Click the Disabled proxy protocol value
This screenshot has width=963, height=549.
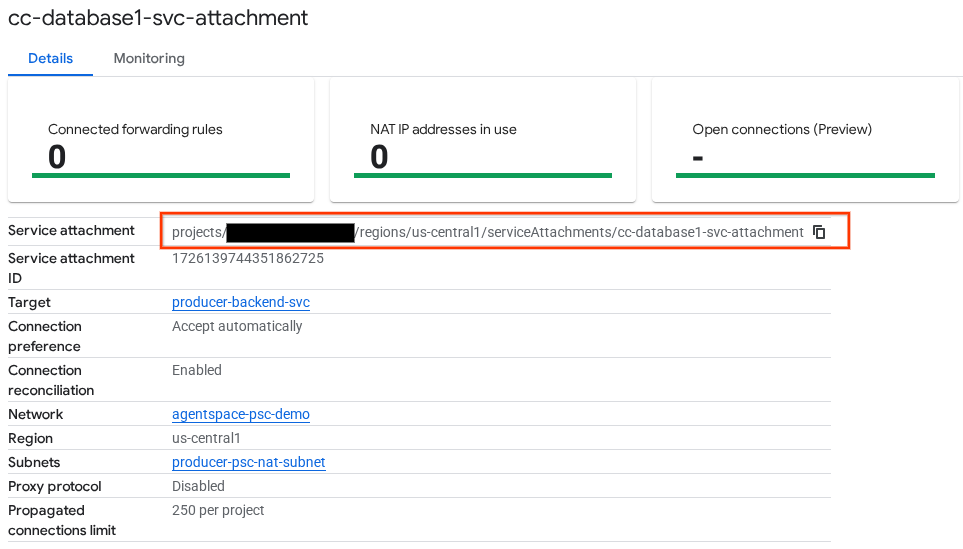(198, 486)
